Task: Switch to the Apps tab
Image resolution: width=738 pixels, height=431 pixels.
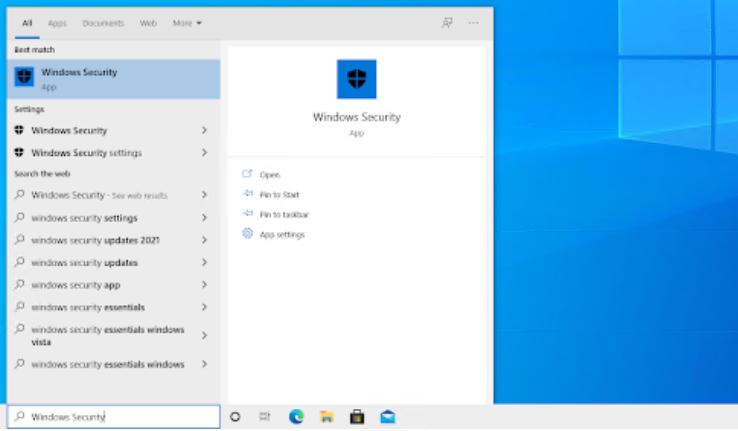Action: tap(57, 22)
